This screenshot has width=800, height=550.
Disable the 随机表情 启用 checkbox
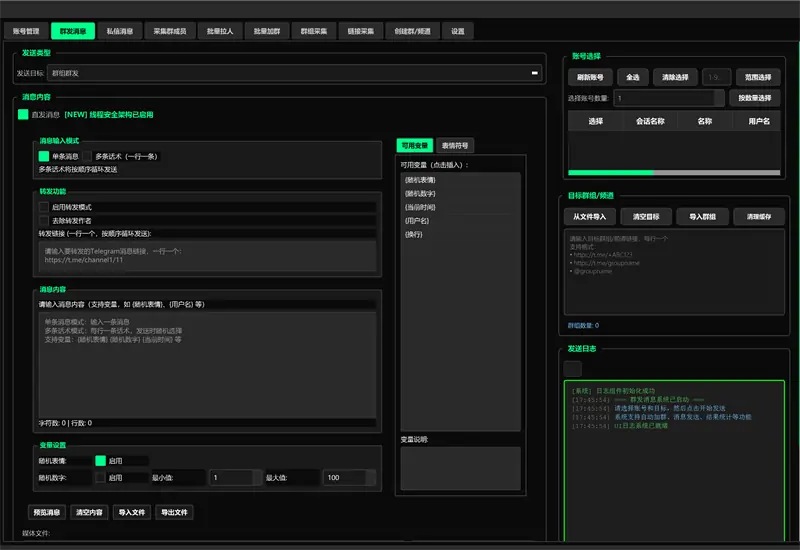(x=100, y=461)
